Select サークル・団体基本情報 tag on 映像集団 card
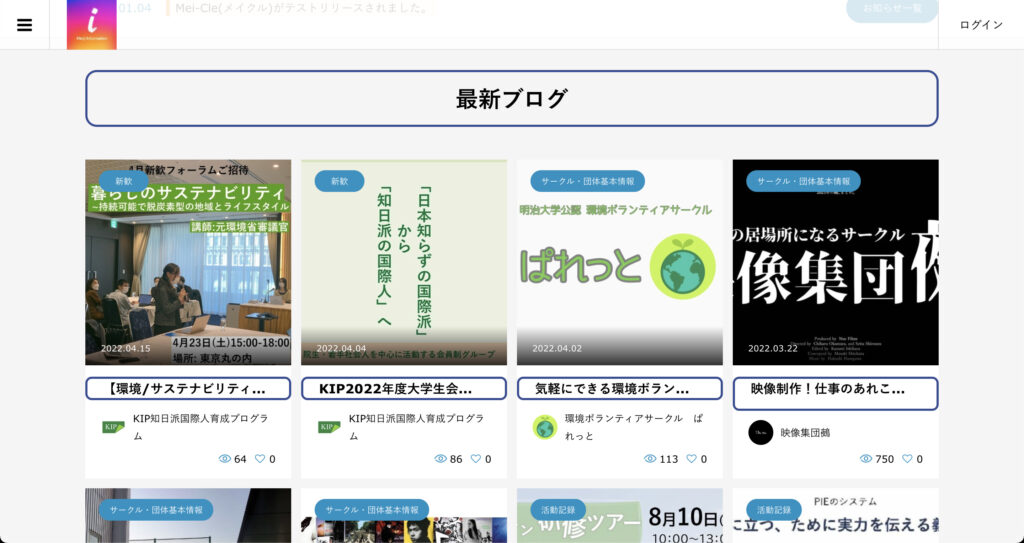The width and height of the screenshot is (1024, 543). click(x=803, y=181)
